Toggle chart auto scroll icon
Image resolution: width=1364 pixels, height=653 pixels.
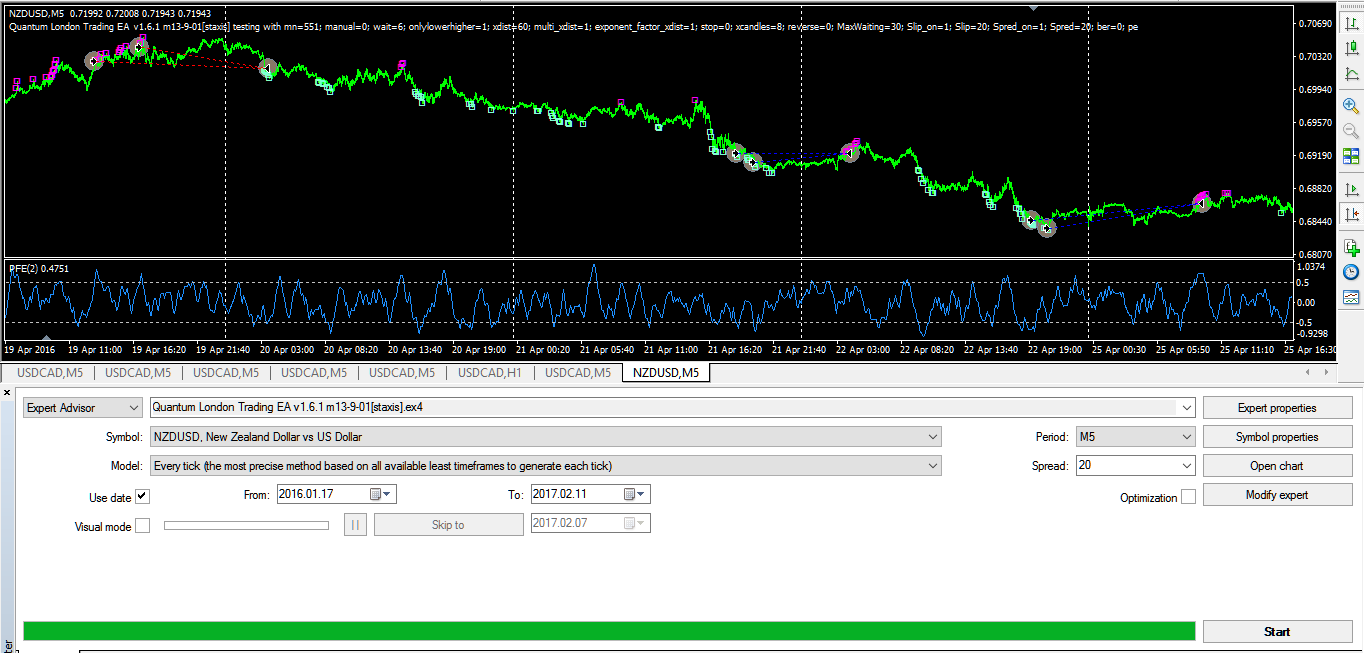(1351, 189)
